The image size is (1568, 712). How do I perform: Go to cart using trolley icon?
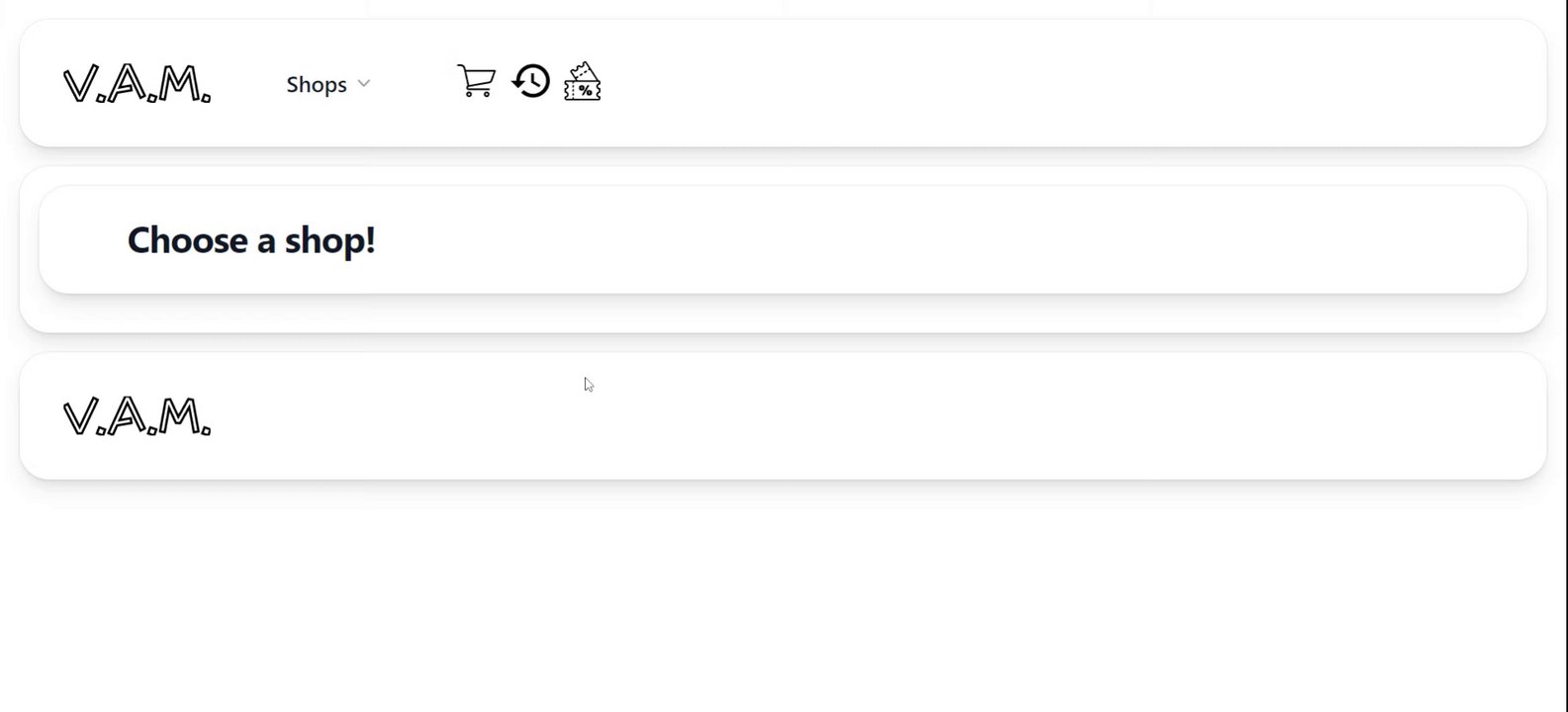pyautogui.click(x=476, y=81)
